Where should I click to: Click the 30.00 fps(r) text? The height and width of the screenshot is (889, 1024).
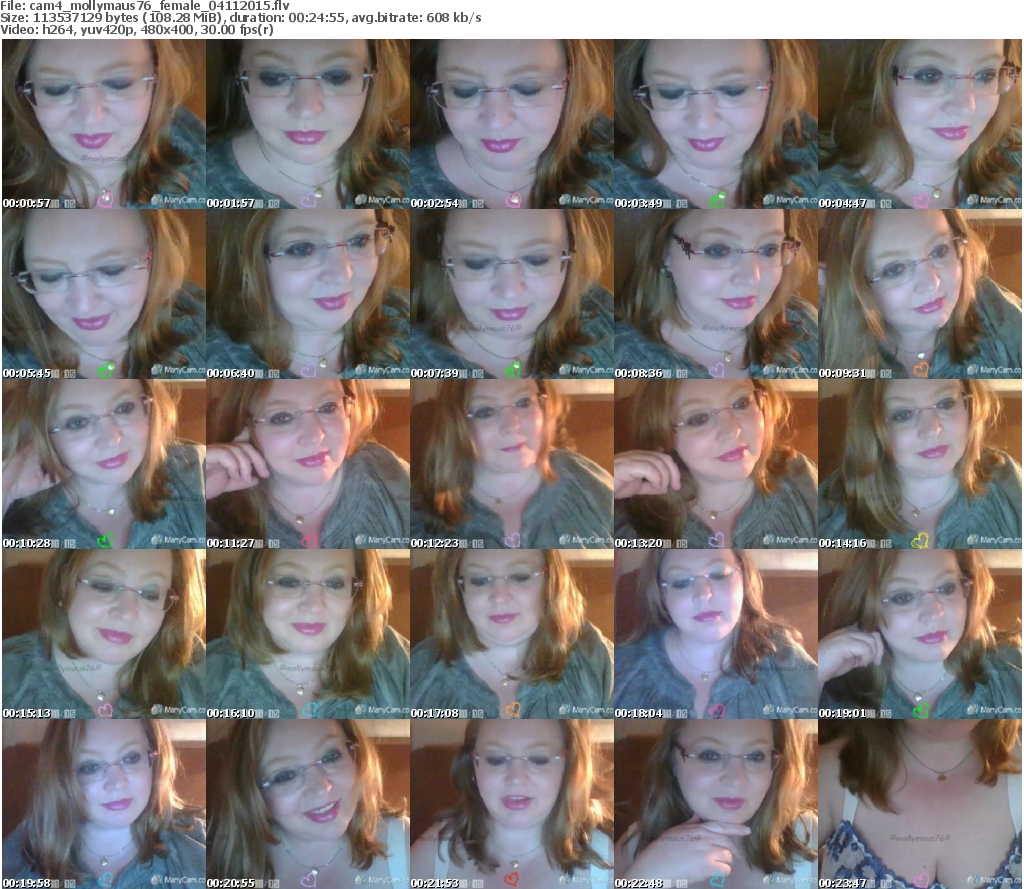pos(237,29)
